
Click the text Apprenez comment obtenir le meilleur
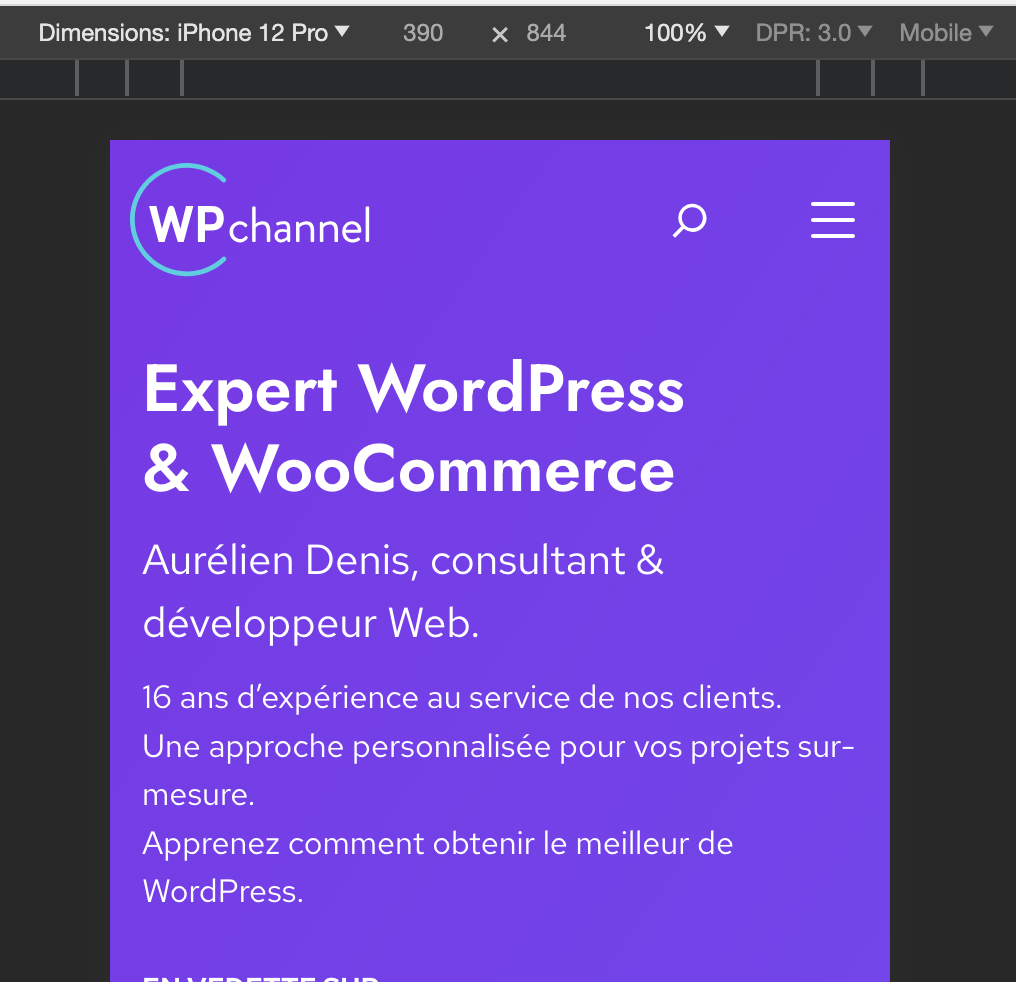(x=416, y=843)
